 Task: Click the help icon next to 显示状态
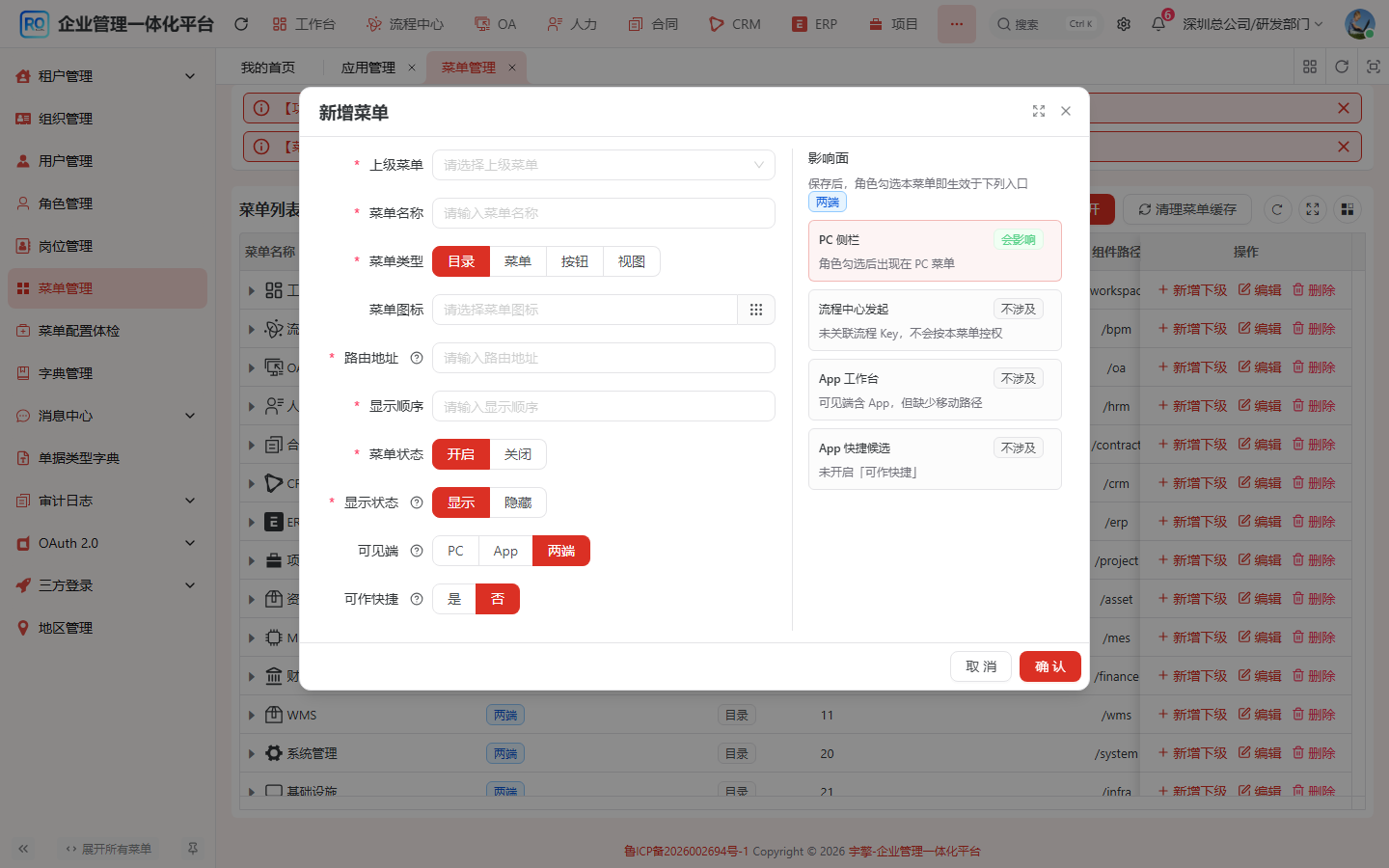click(417, 502)
